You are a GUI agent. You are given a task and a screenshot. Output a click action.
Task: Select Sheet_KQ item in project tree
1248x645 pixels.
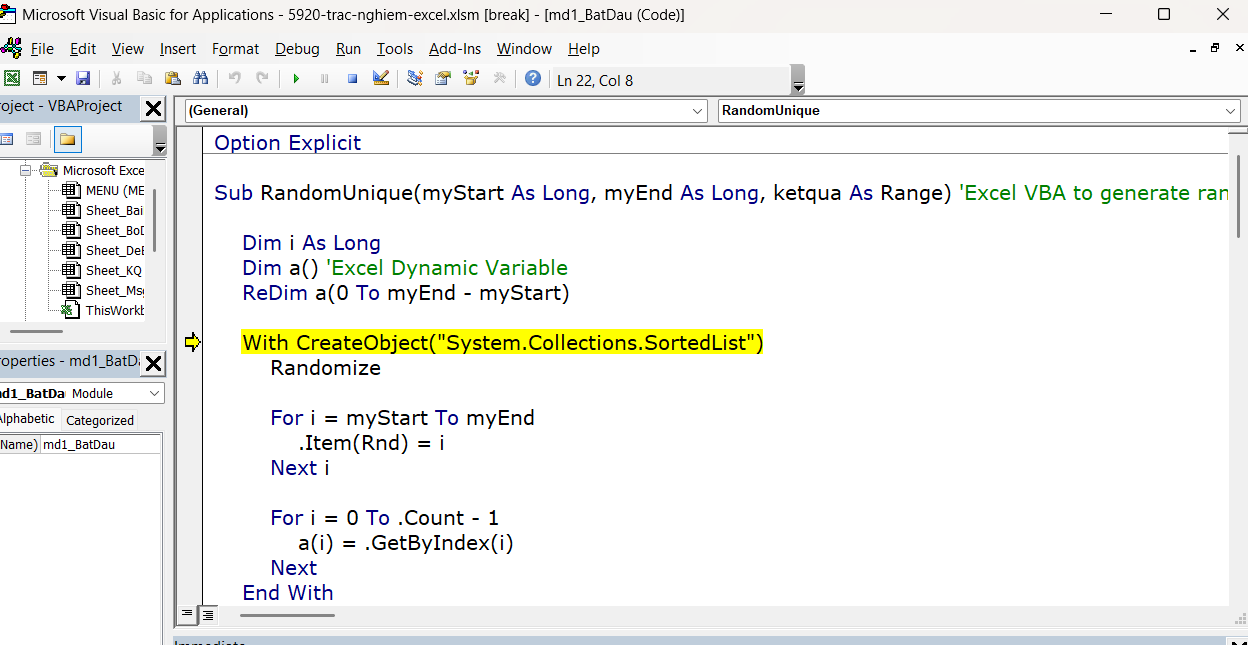point(102,270)
